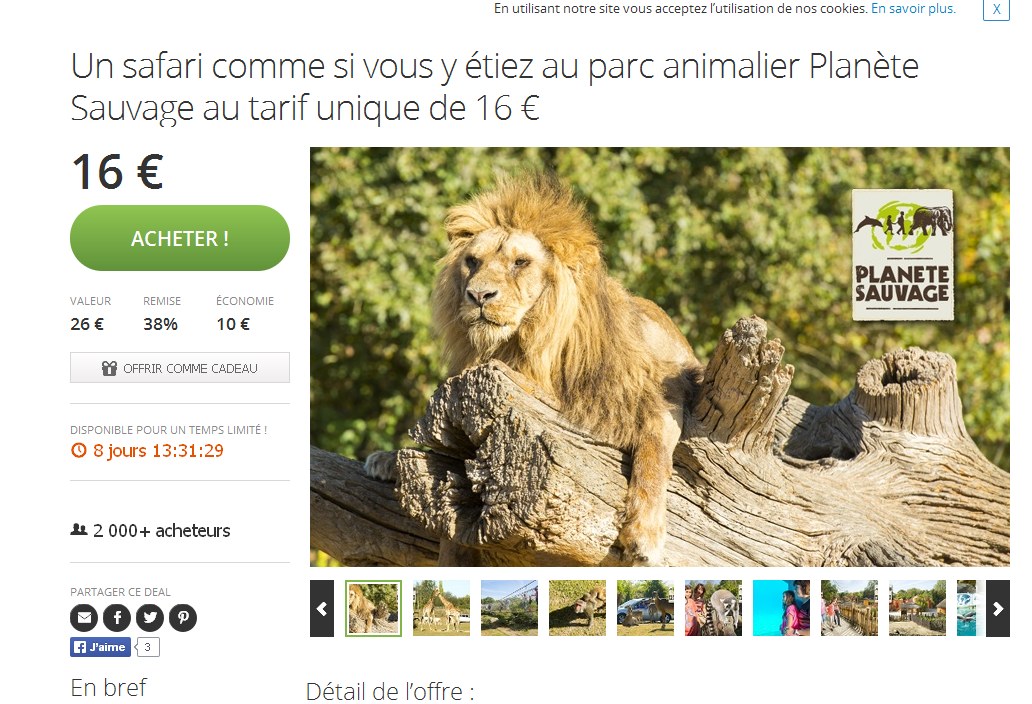Open the En savoir plus link
1032x704 pixels.
913,9
